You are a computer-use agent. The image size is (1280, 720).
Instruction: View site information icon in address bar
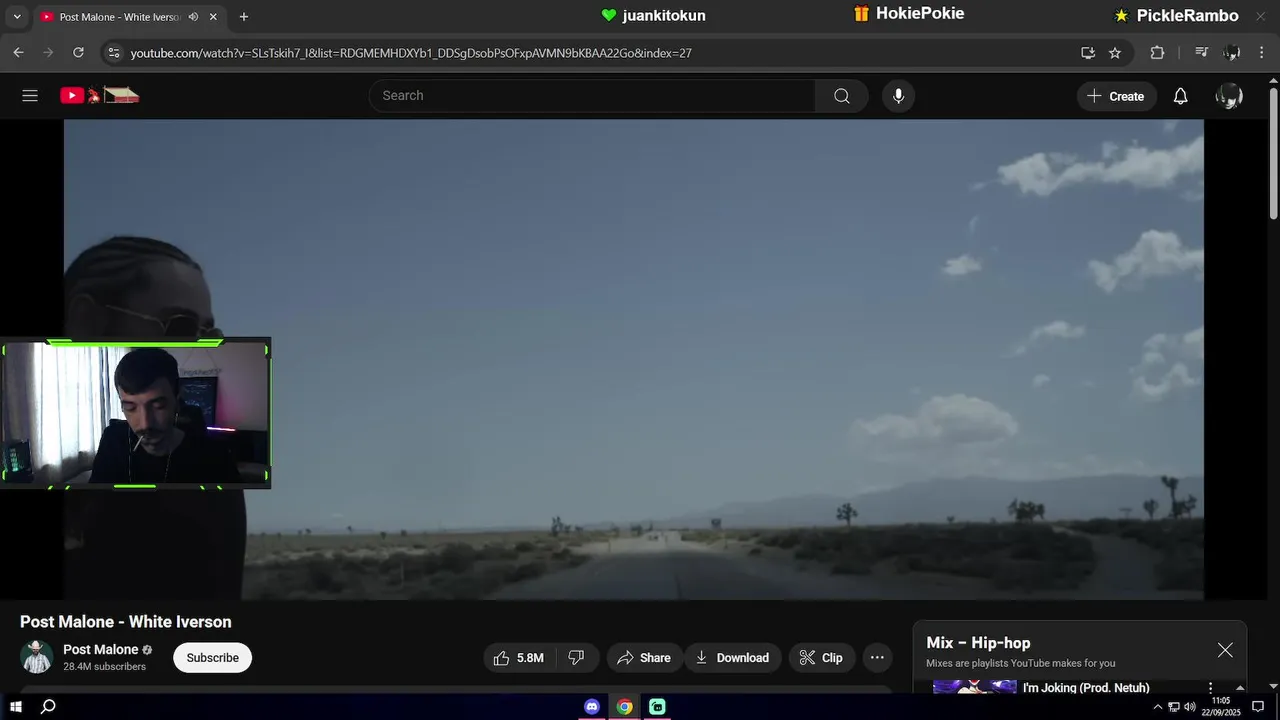pyautogui.click(x=113, y=53)
